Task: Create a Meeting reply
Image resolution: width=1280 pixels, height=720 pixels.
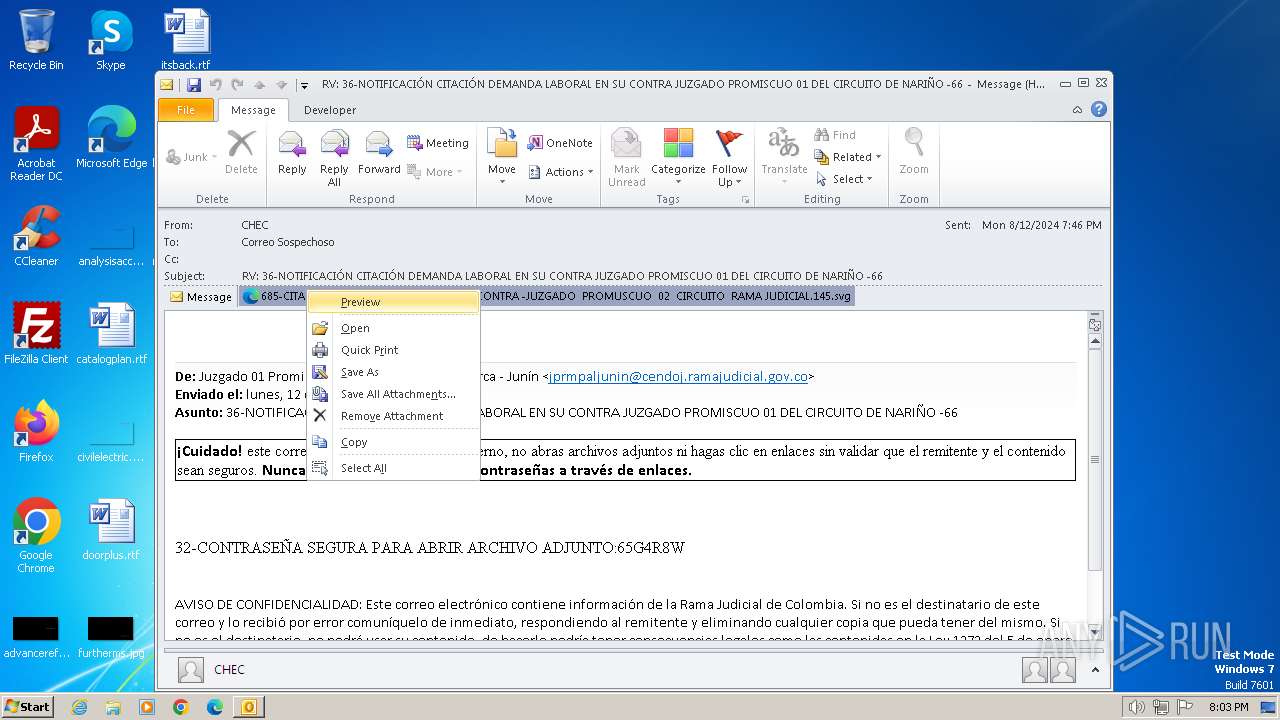Action: pos(437,143)
